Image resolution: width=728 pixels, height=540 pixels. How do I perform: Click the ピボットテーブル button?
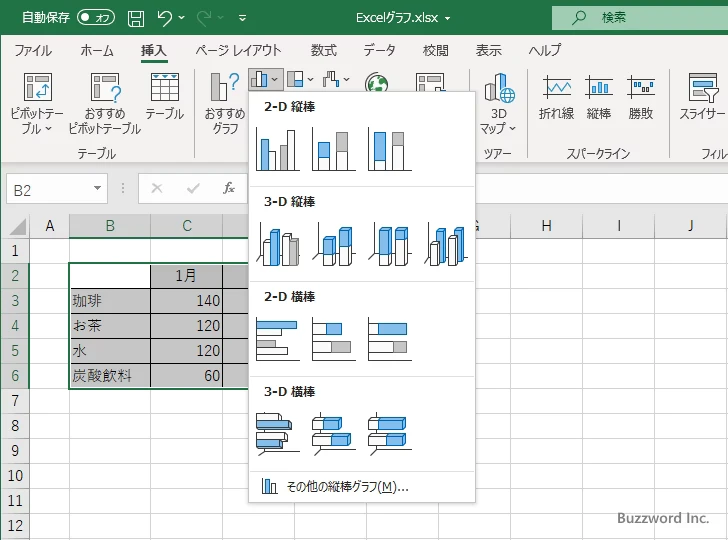pyautogui.click(x=37, y=103)
